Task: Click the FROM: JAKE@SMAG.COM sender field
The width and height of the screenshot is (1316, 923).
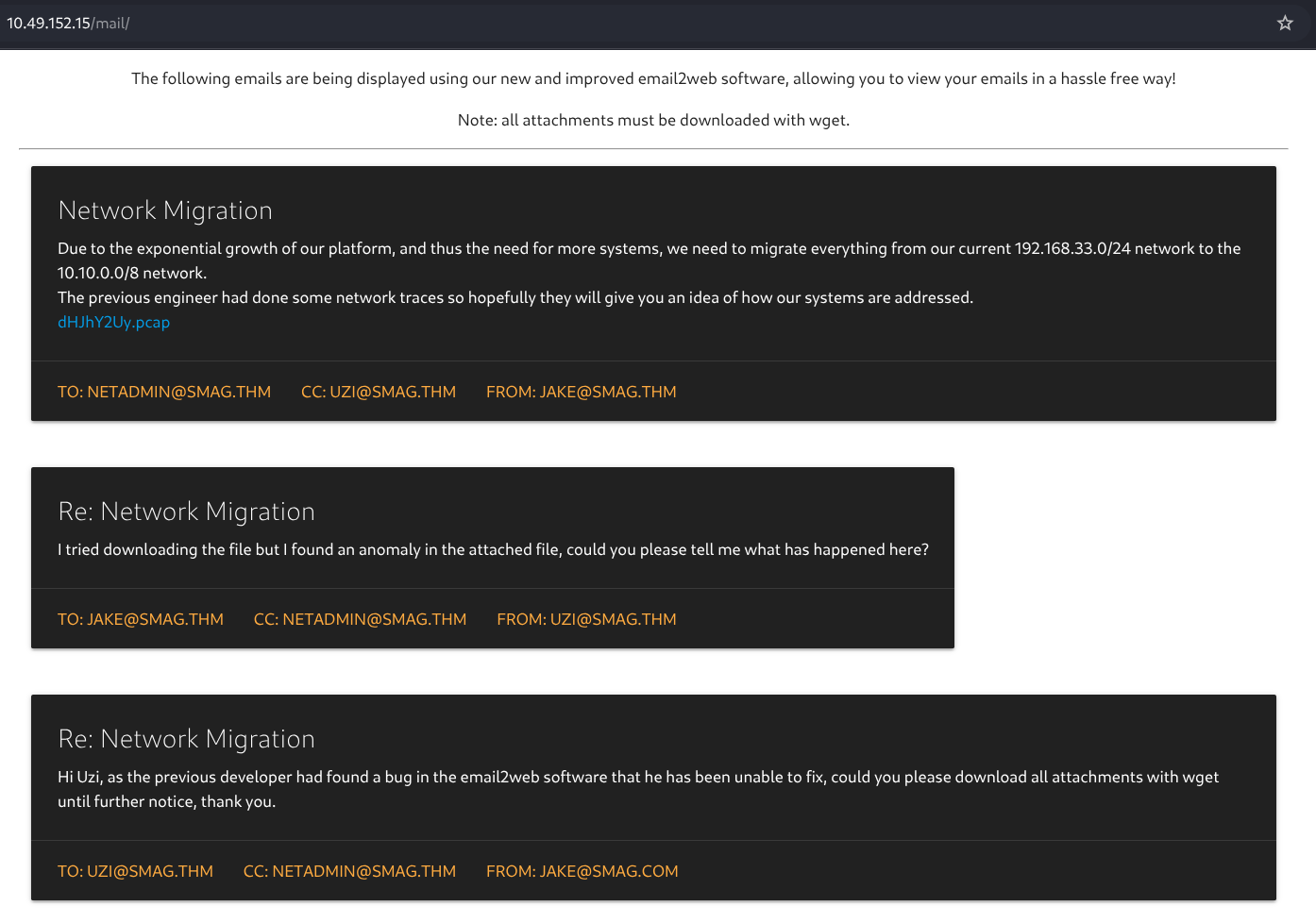Action: tap(582, 871)
